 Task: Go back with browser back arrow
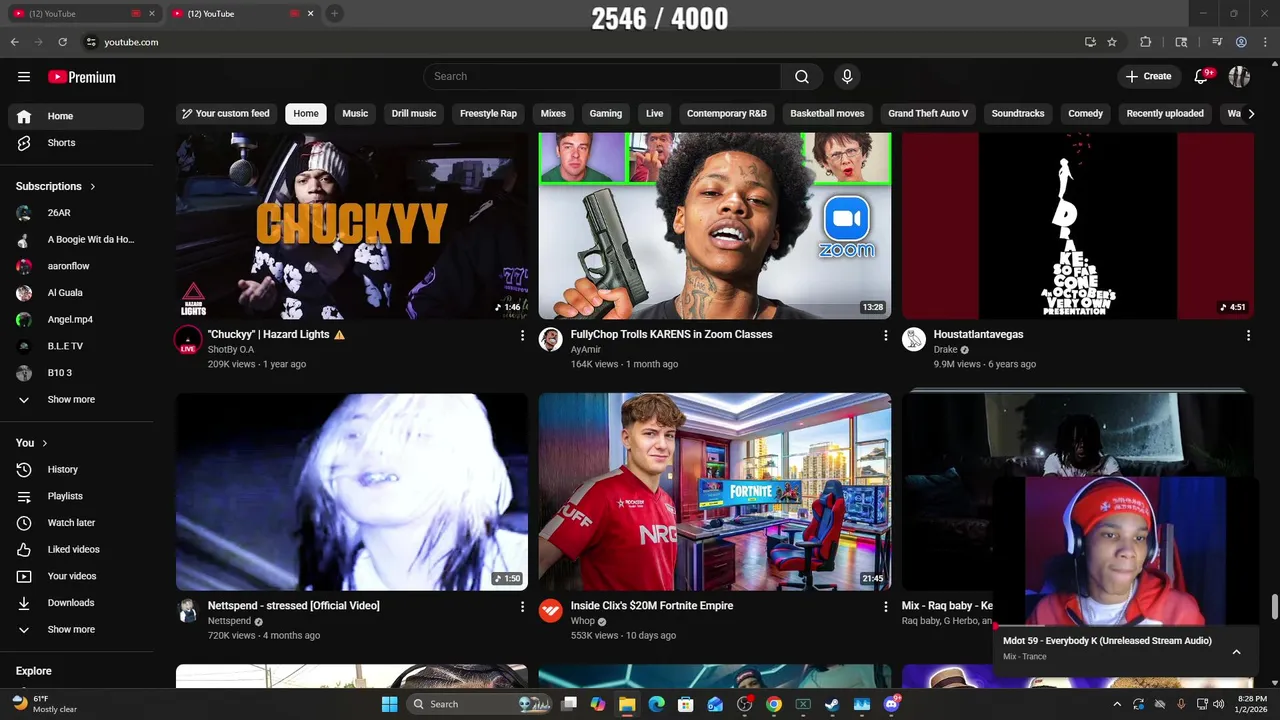tap(14, 42)
